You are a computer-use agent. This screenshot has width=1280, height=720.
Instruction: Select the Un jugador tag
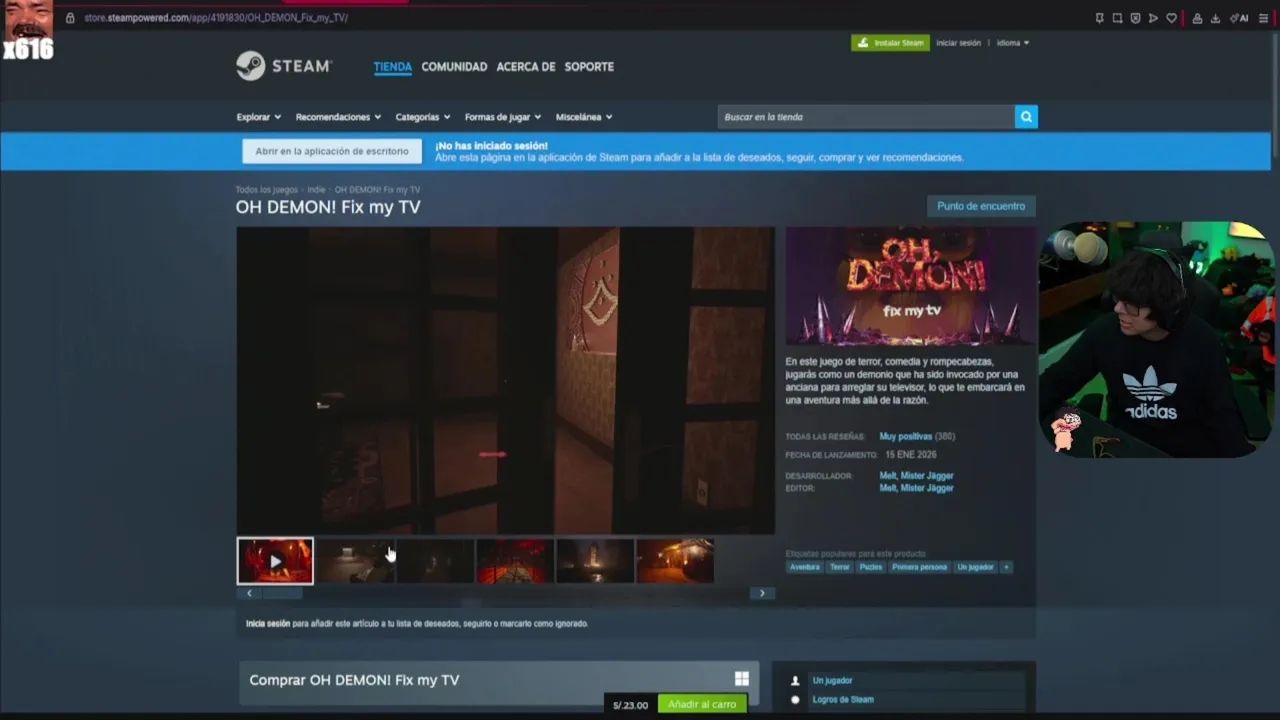975,567
